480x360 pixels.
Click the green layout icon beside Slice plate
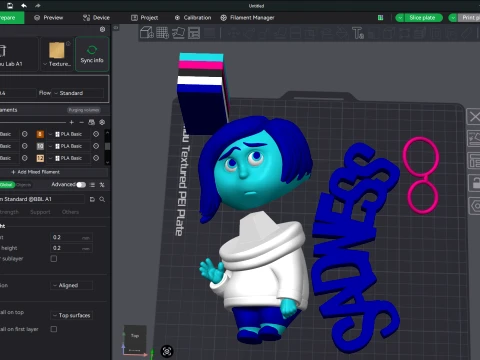point(380,18)
